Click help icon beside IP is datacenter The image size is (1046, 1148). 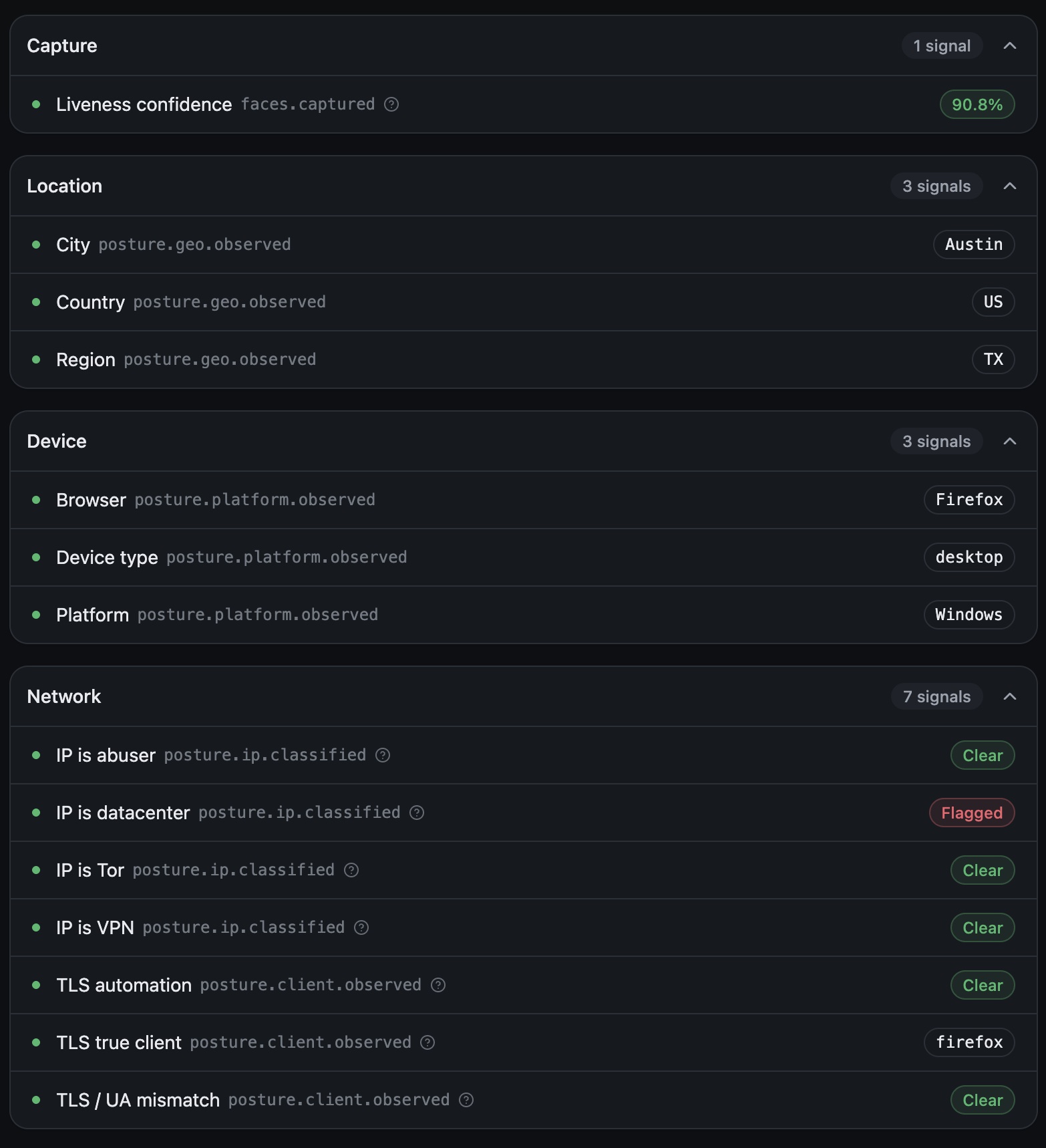tap(417, 813)
